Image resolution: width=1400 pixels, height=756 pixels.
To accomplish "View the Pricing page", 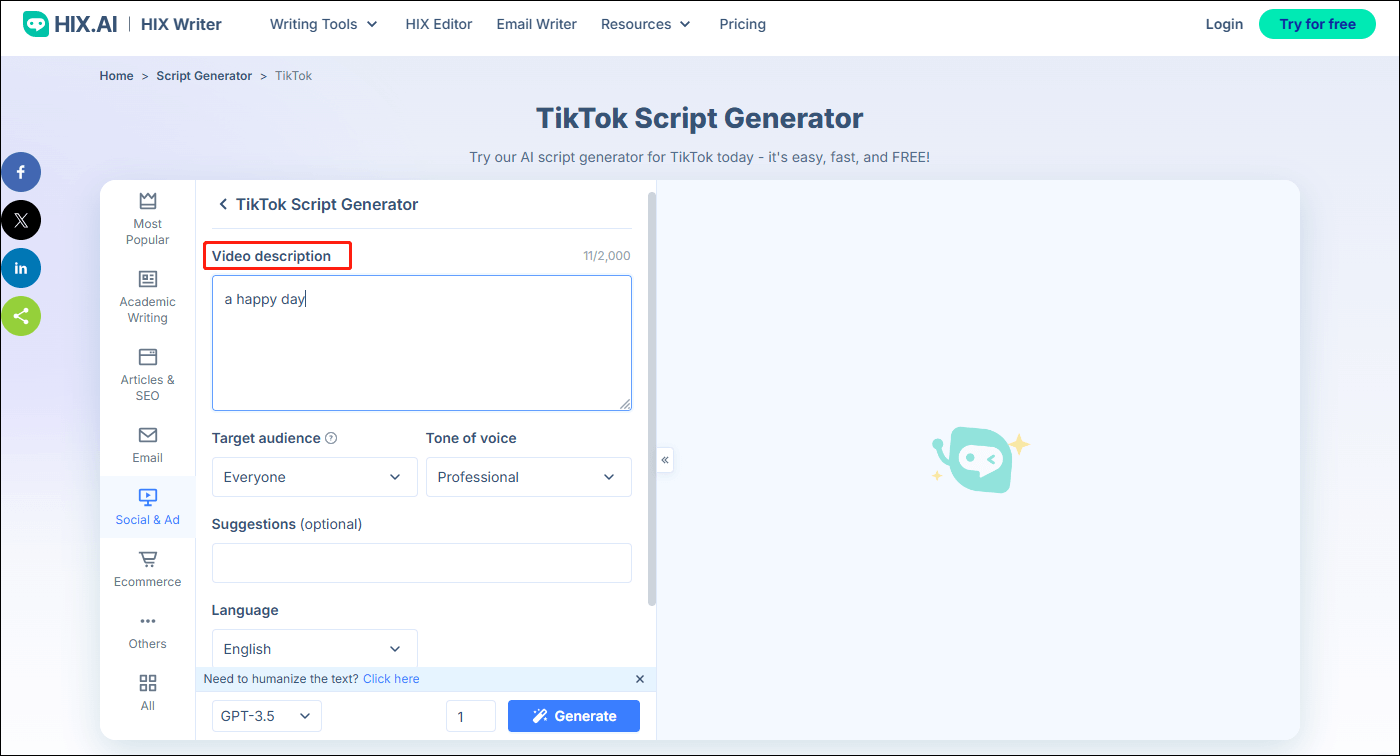I will [743, 24].
